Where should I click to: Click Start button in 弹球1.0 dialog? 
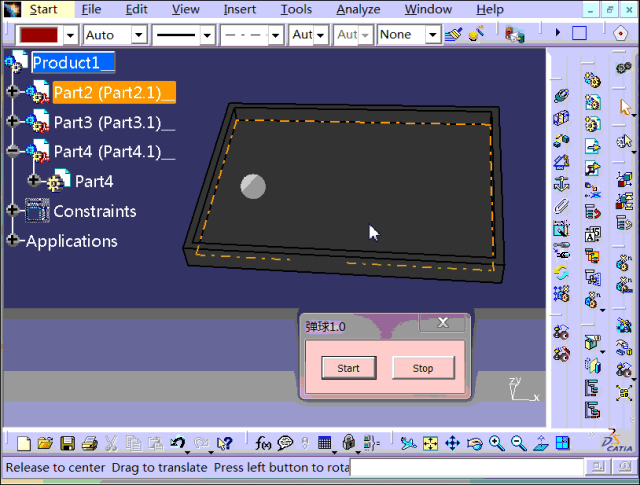349,368
